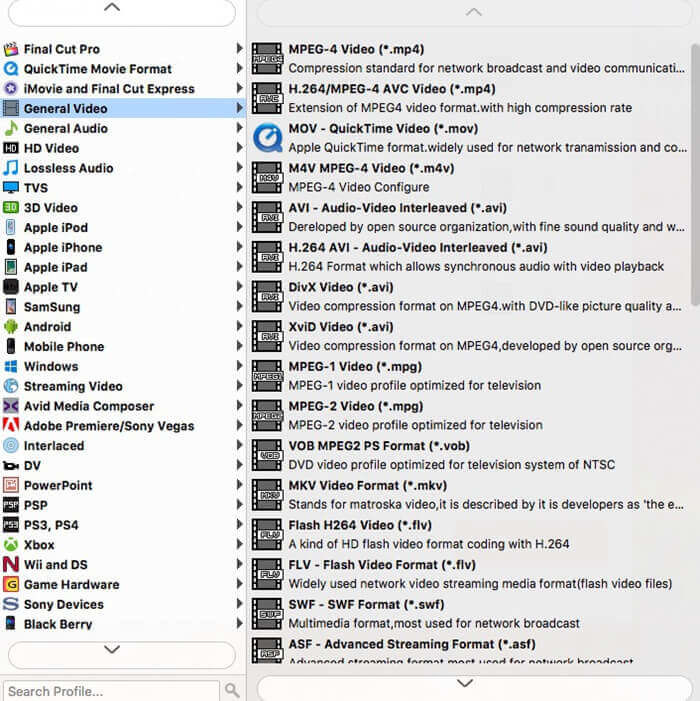
Task: Select DivX Video (*.avi) format
Action: point(469,296)
